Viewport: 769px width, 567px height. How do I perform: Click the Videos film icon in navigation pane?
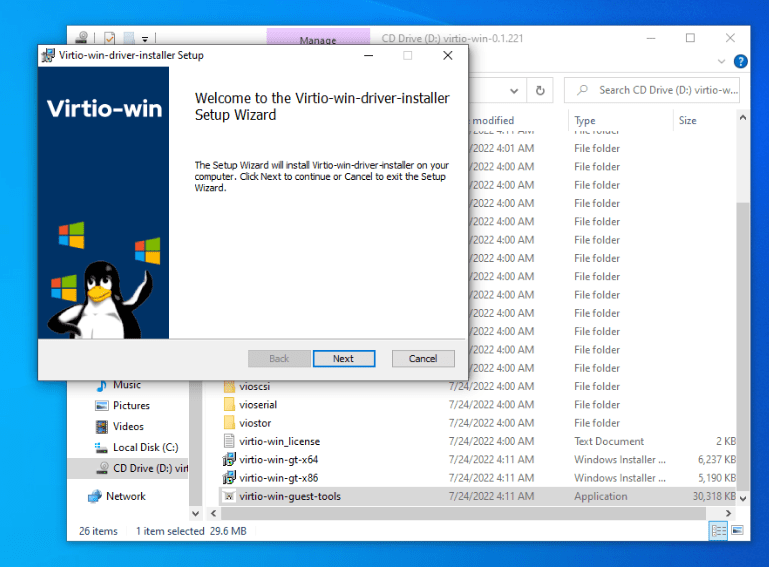[x=102, y=427]
